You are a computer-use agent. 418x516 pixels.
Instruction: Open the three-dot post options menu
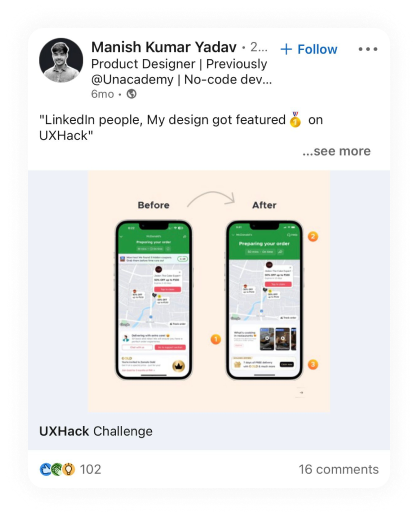(368, 49)
